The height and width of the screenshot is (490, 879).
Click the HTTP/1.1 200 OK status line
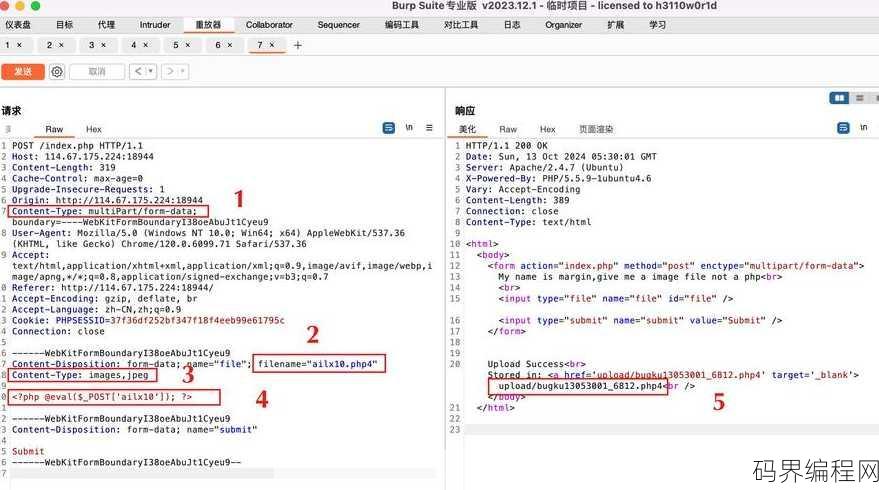click(x=506, y=146)
